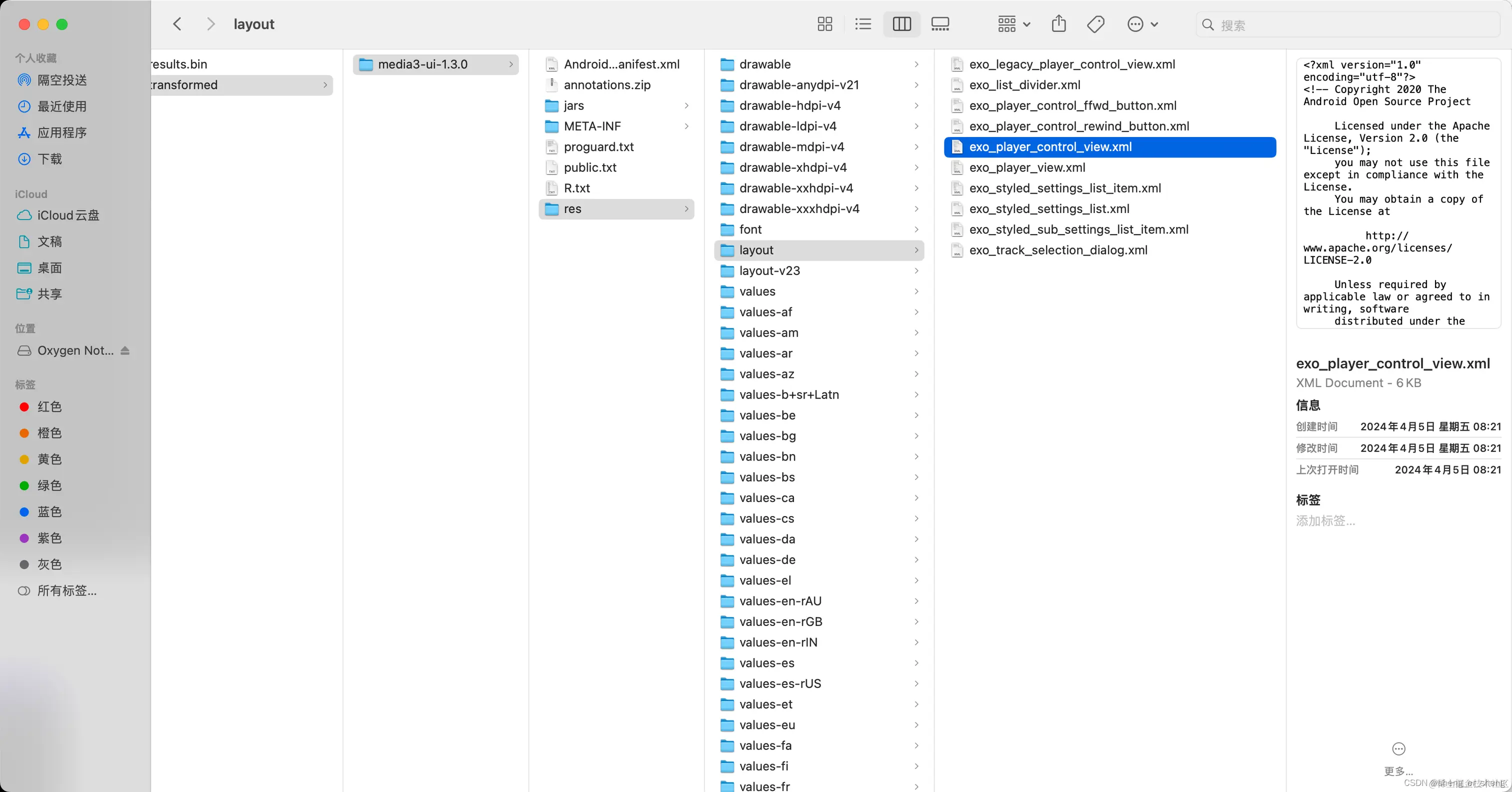Click the Share toolbar icon

coord(1058,24)
